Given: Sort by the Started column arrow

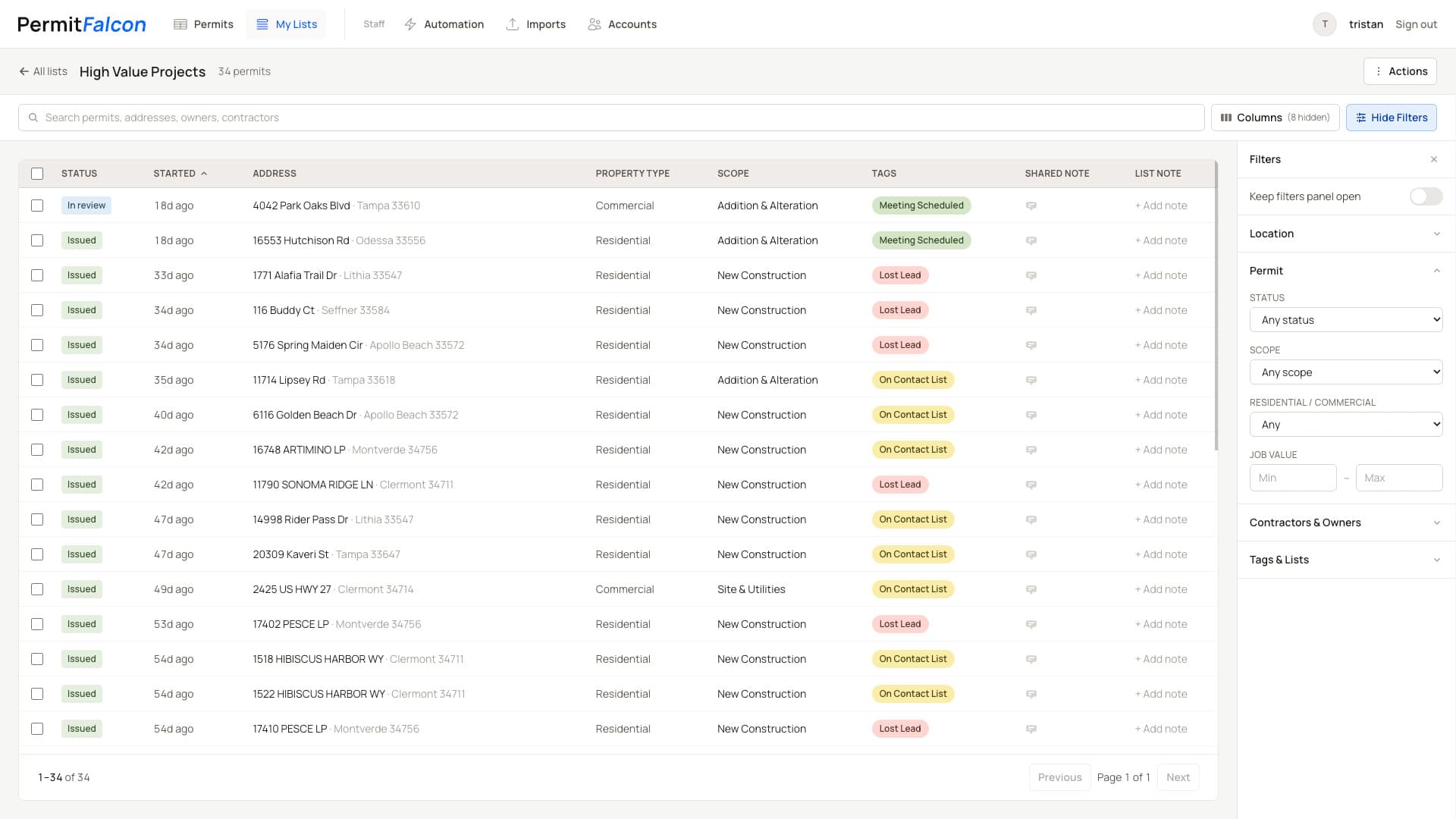Looking at the screenshot, I should (x=204, y=174).
